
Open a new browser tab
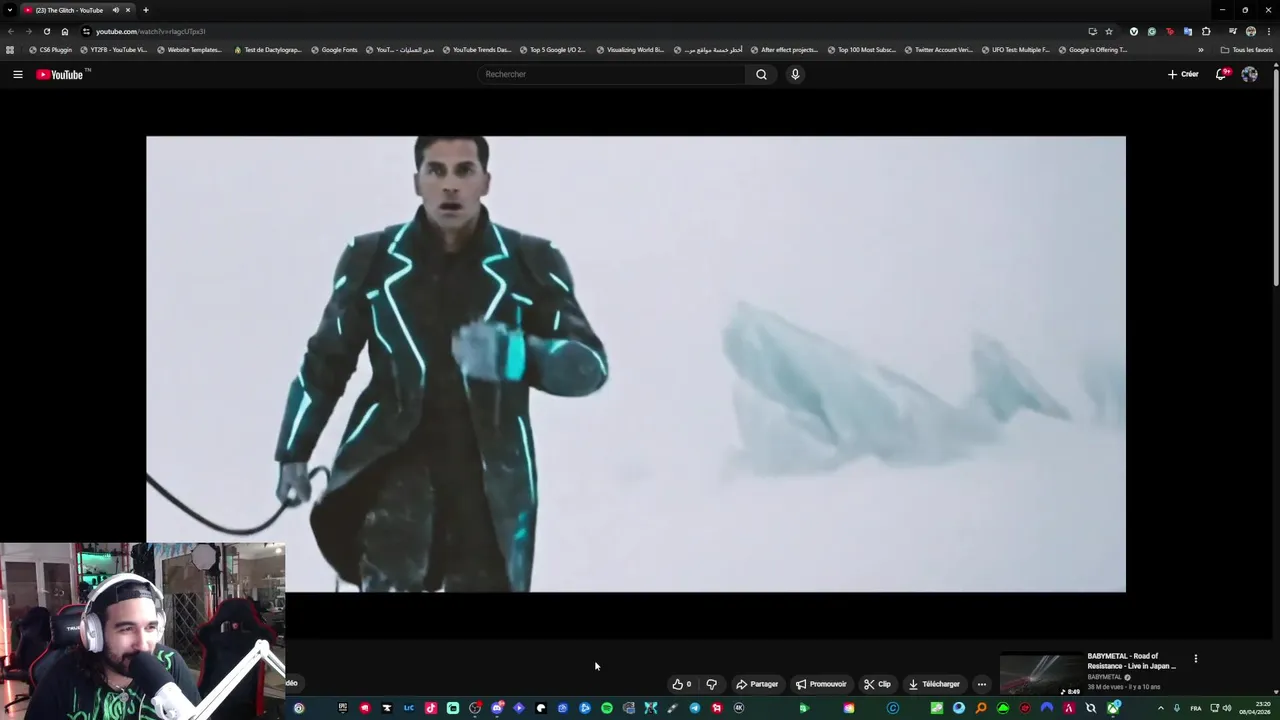tap(145, 10)
